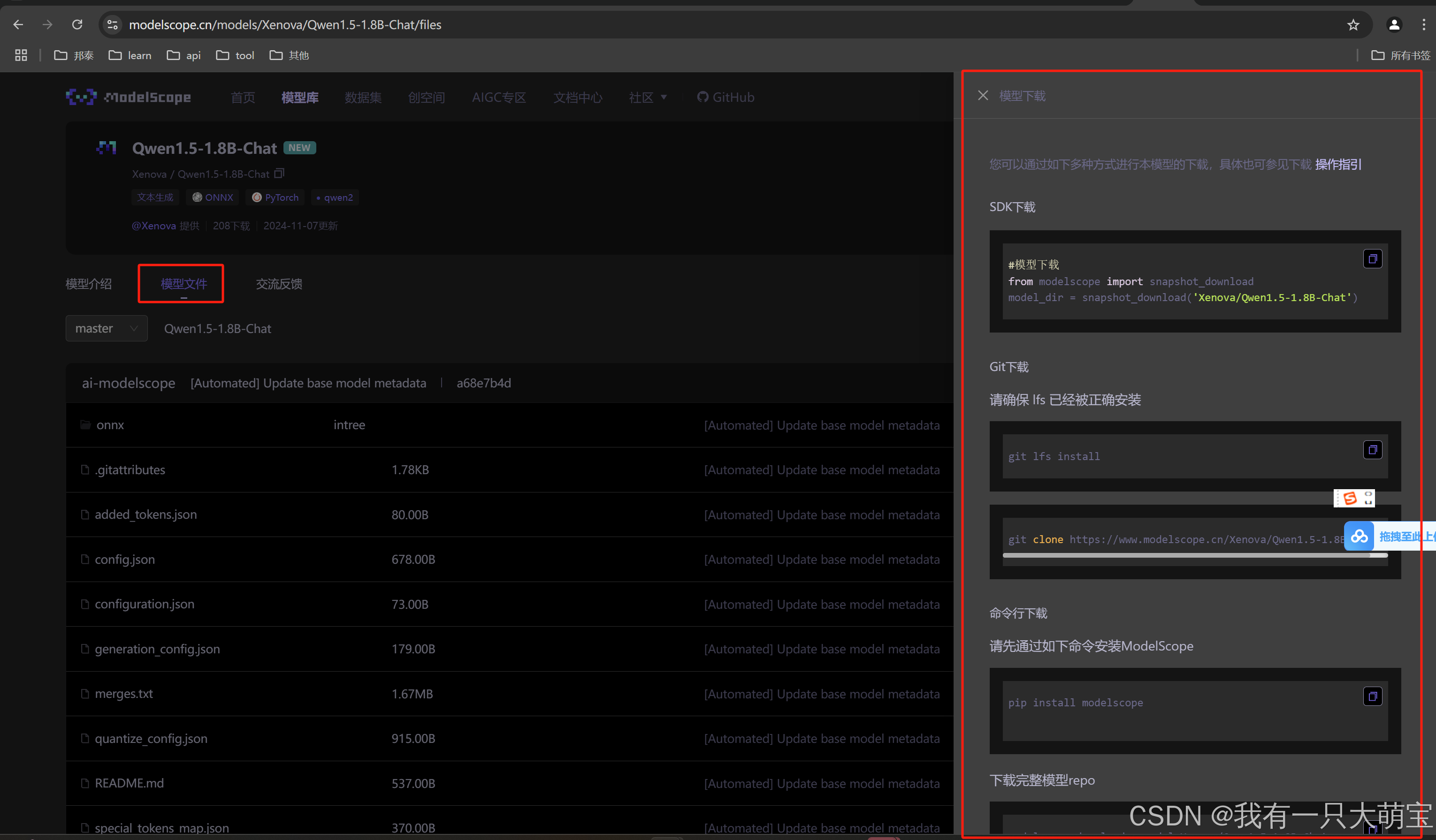Open the onnx folder
This screenshot has width=1436, height=840.
click(110, 425)
